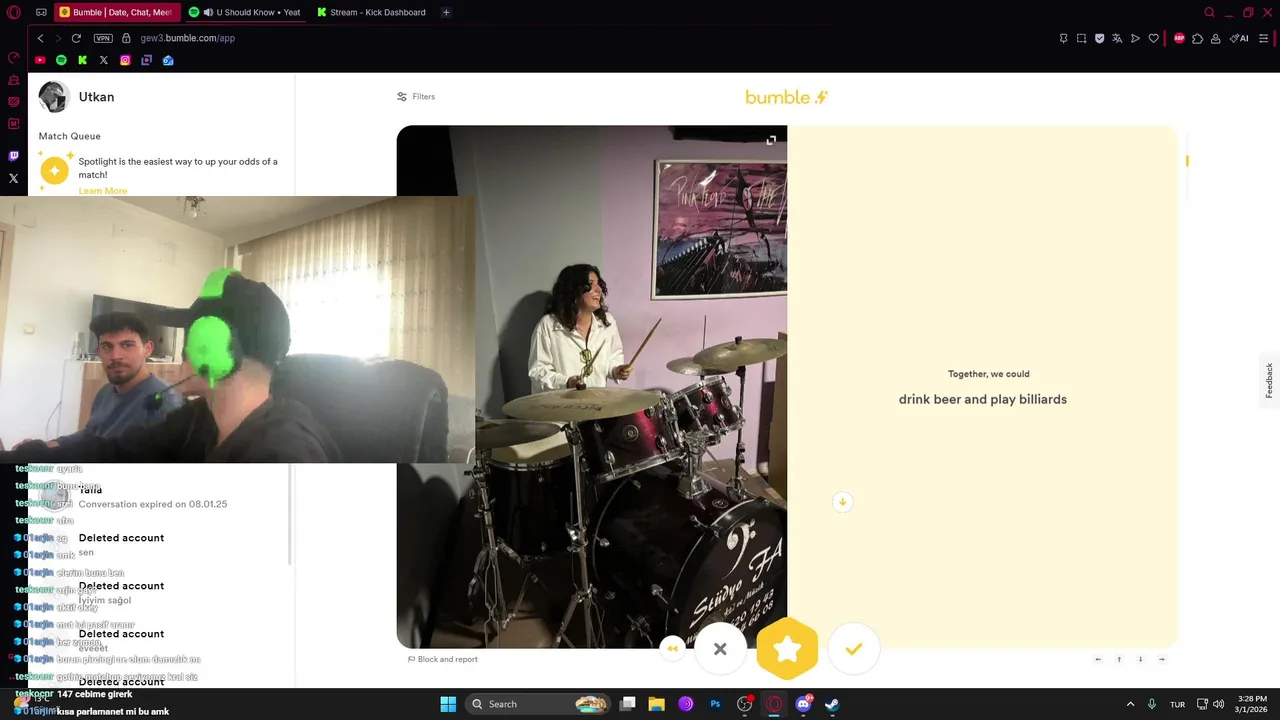Reload the current page

[76, 38]
